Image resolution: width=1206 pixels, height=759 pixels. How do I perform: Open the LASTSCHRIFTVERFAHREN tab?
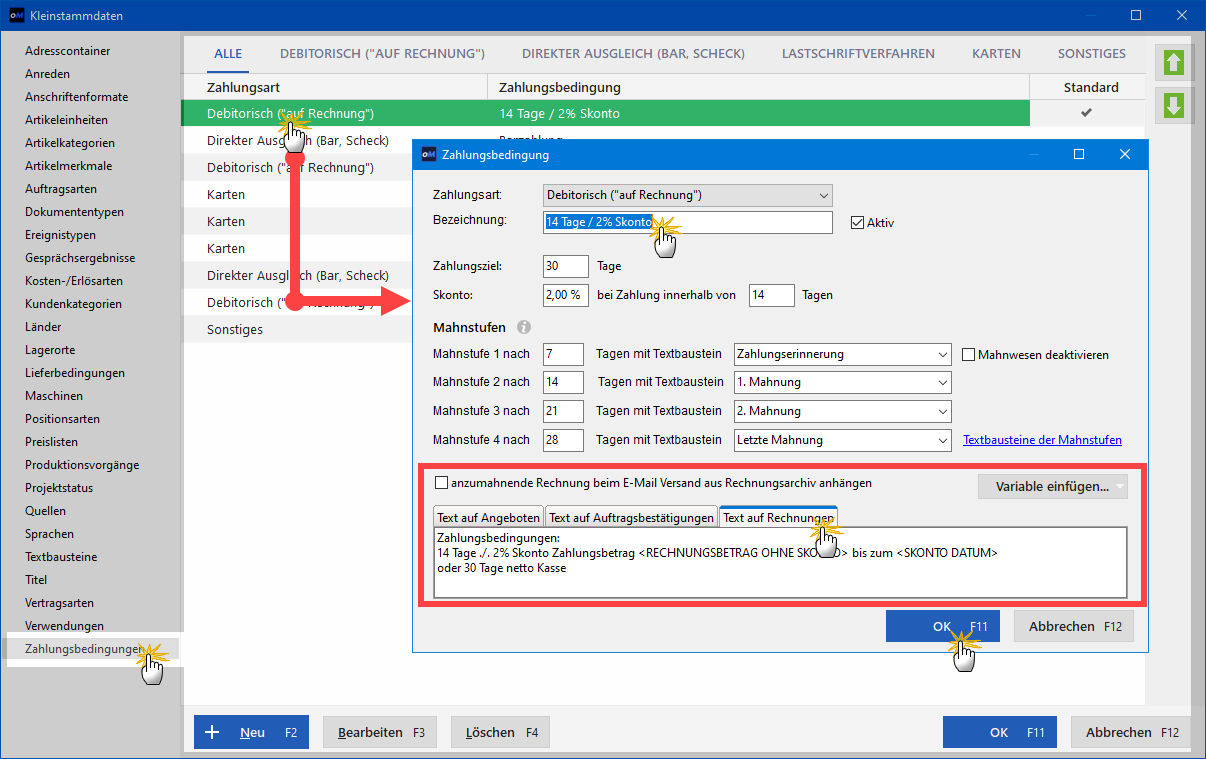click(858, 54)
